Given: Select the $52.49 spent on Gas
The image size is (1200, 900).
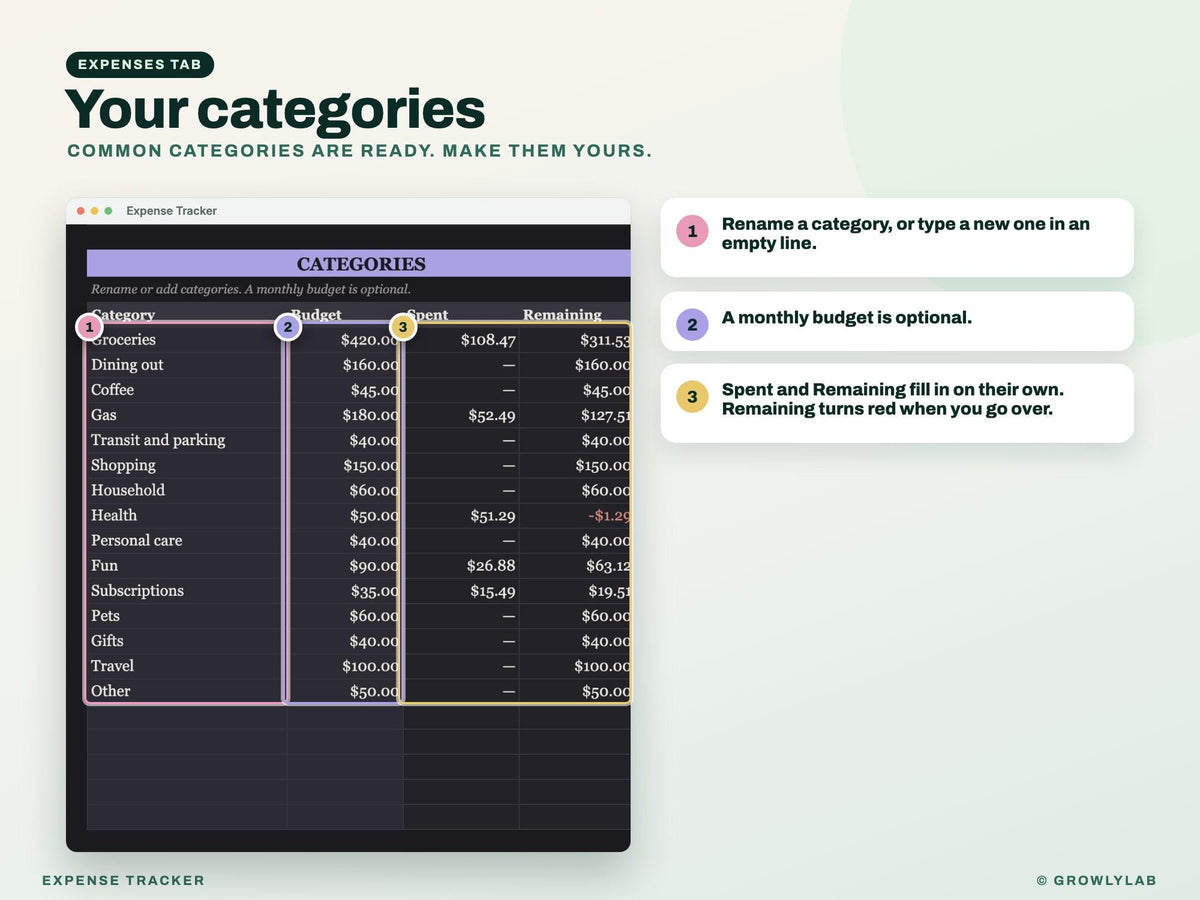Looking at the screenshot, I should click(x=461, y=415).
